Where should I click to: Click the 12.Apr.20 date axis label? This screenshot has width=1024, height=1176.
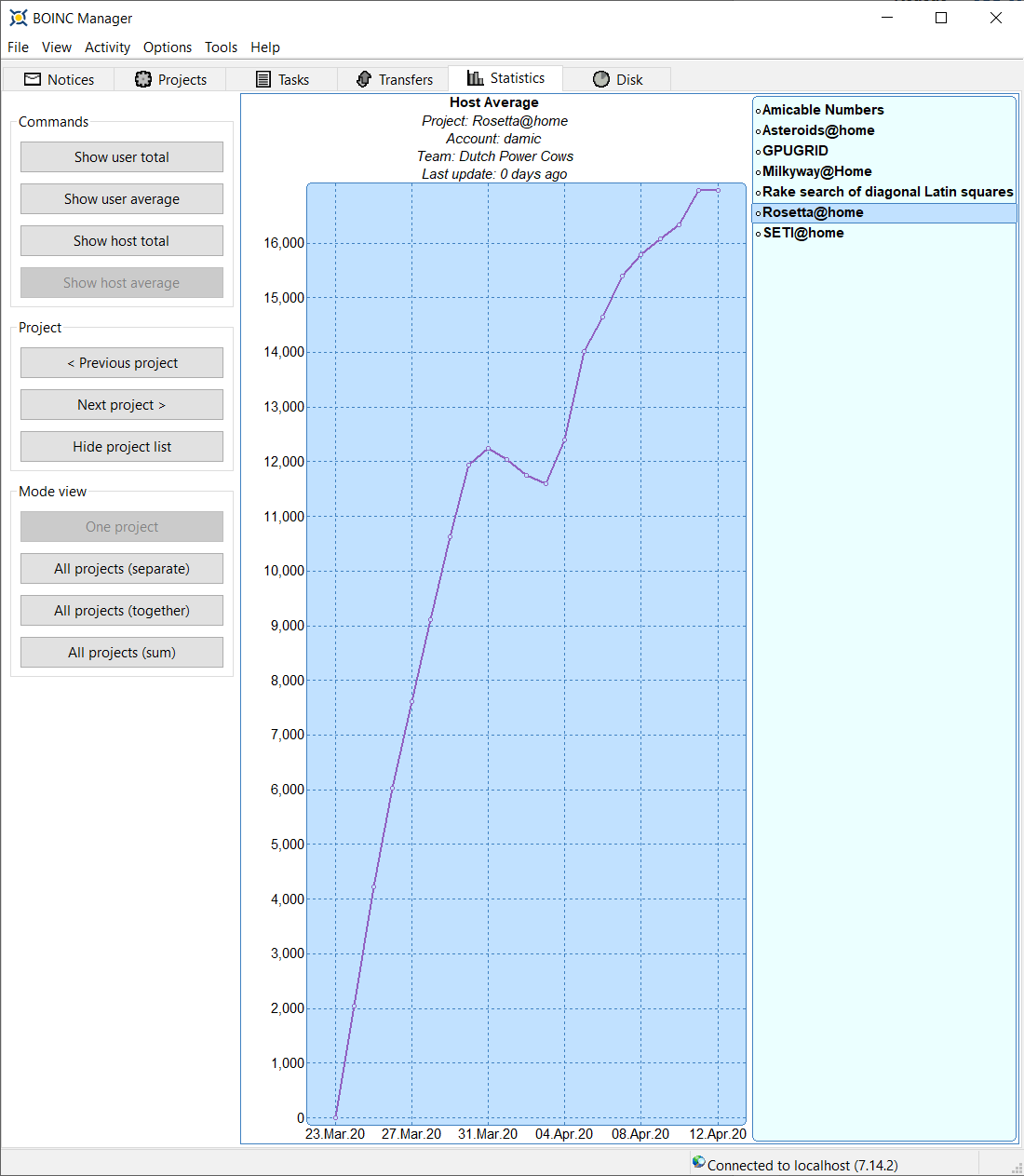pos(718,1134)
